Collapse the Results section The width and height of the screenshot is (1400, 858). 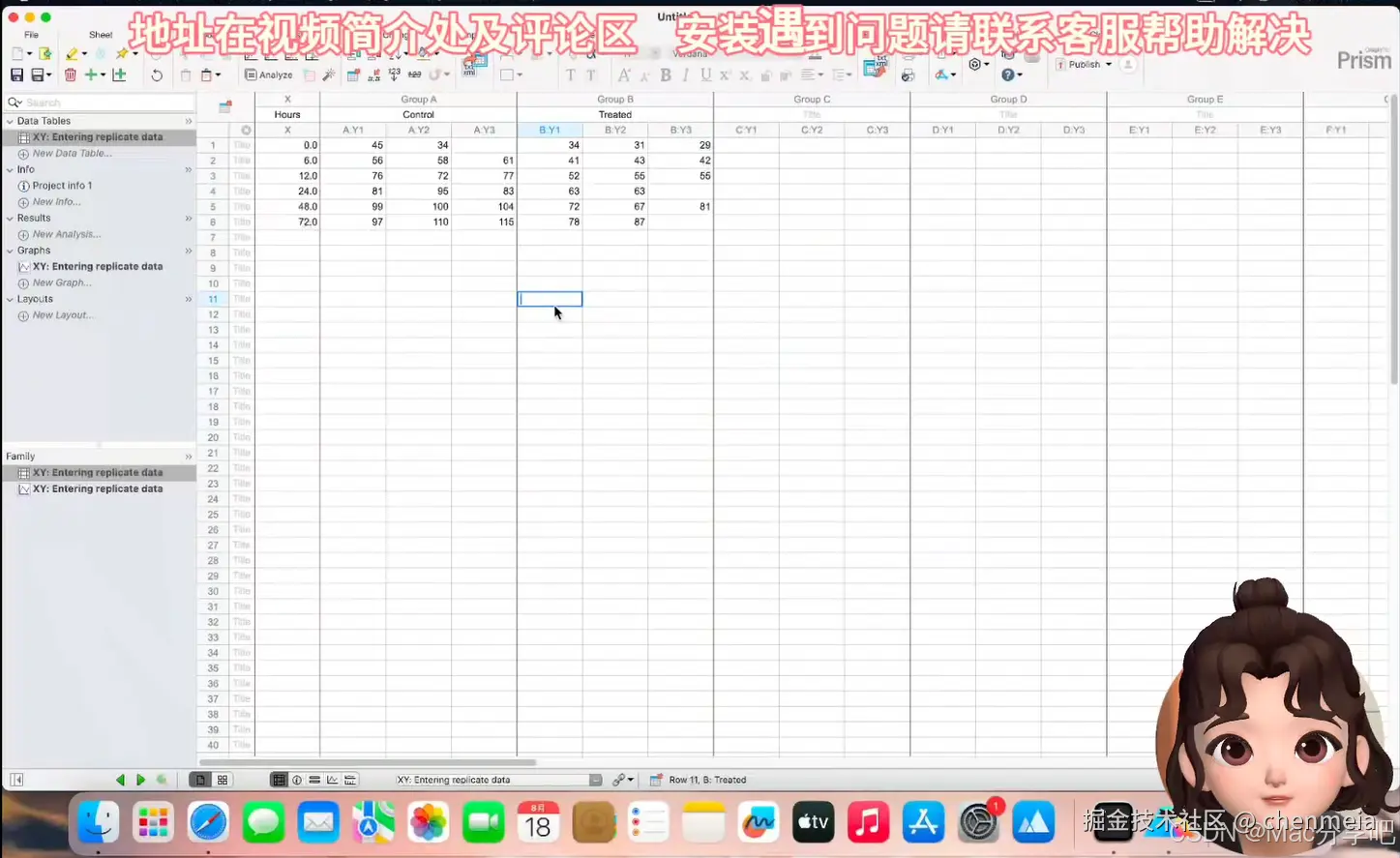pyautogui.click(x=10, y=218)
